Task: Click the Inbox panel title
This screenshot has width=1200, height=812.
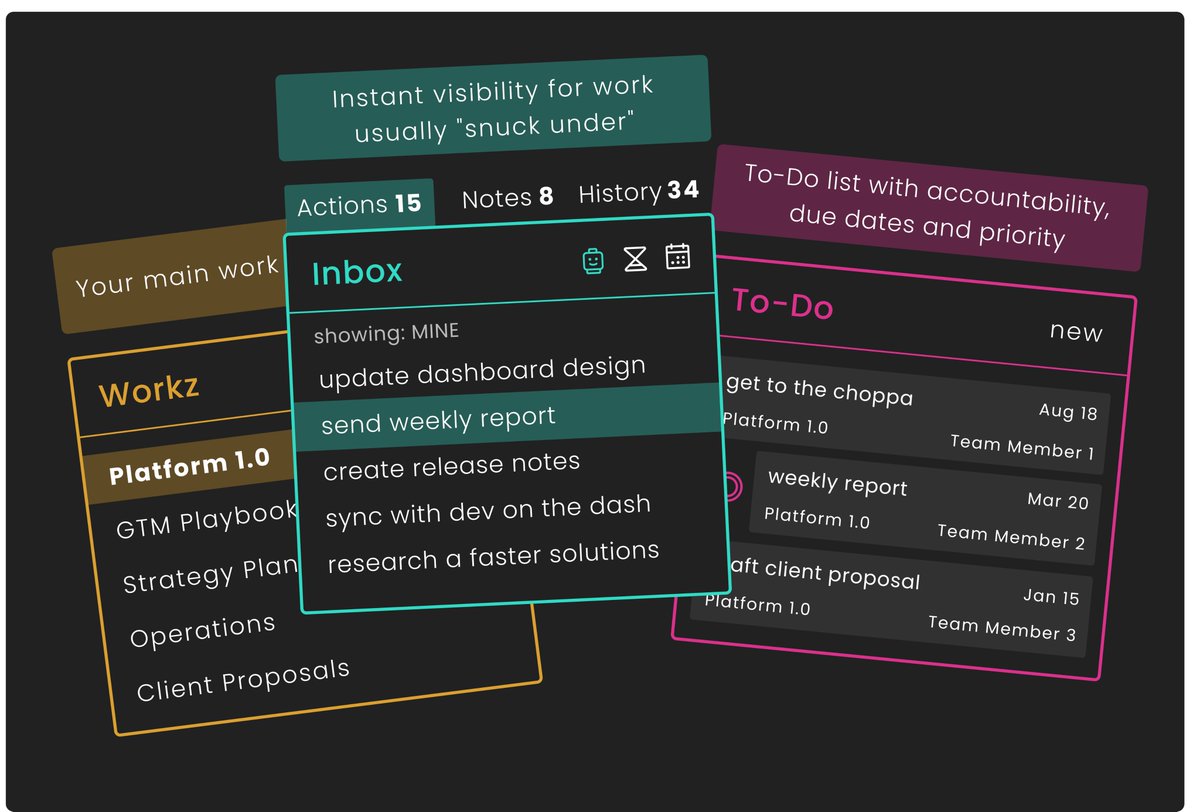Action: 357,272
